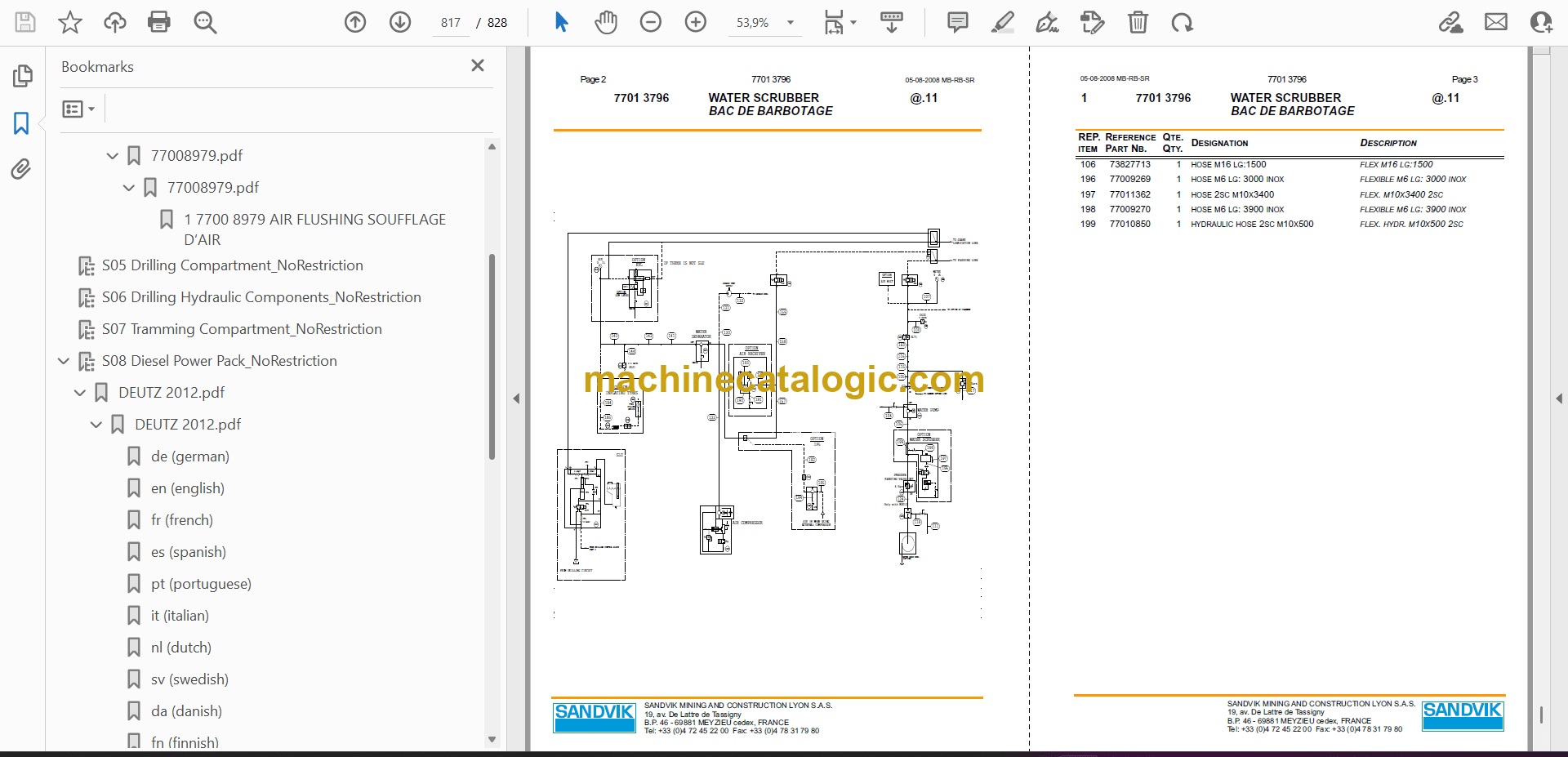The height and width of the screenshot is (757, 1568).
Task: Click the share link icon
Action: [x=1451, y=22]
